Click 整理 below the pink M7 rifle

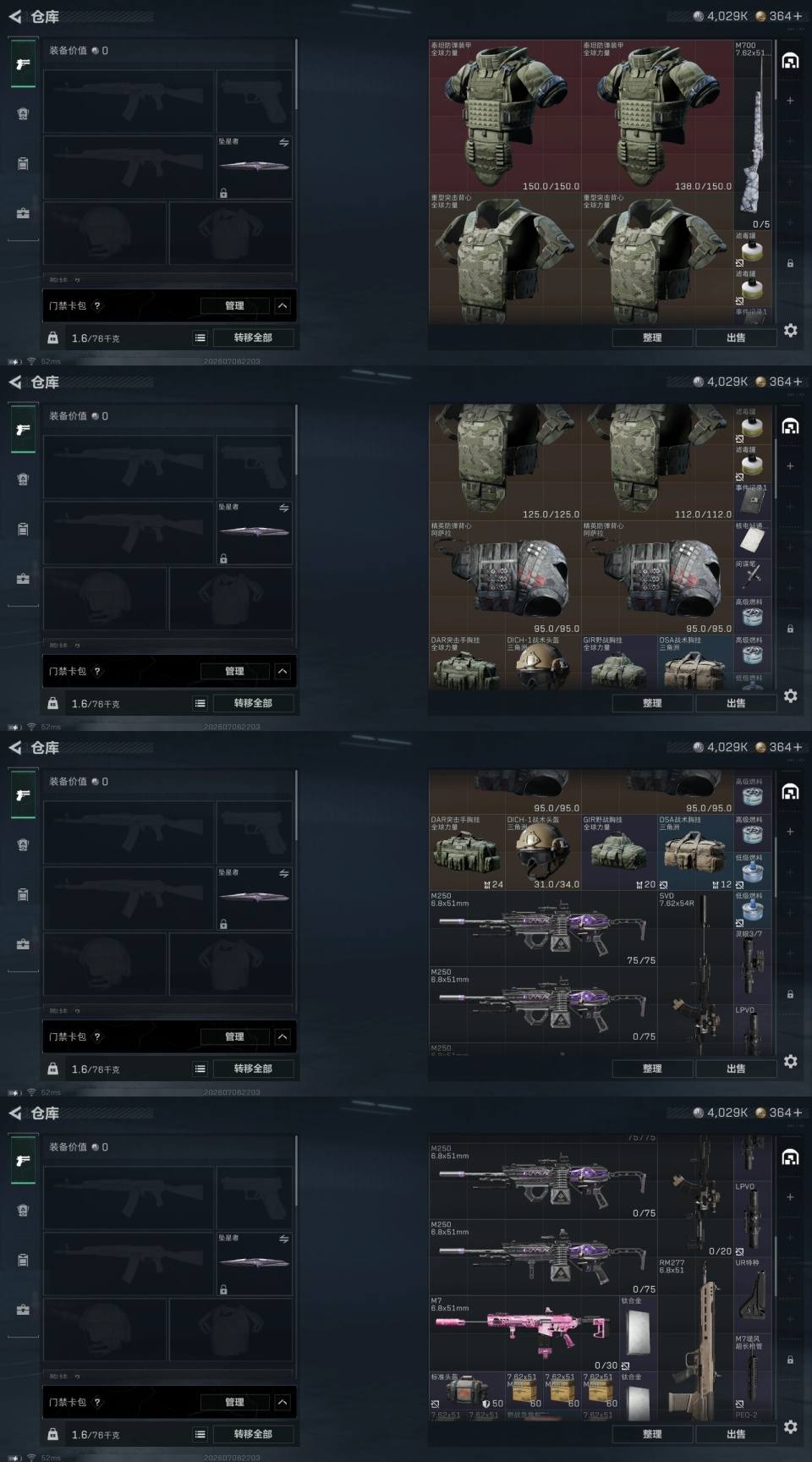click(652, 1434)
